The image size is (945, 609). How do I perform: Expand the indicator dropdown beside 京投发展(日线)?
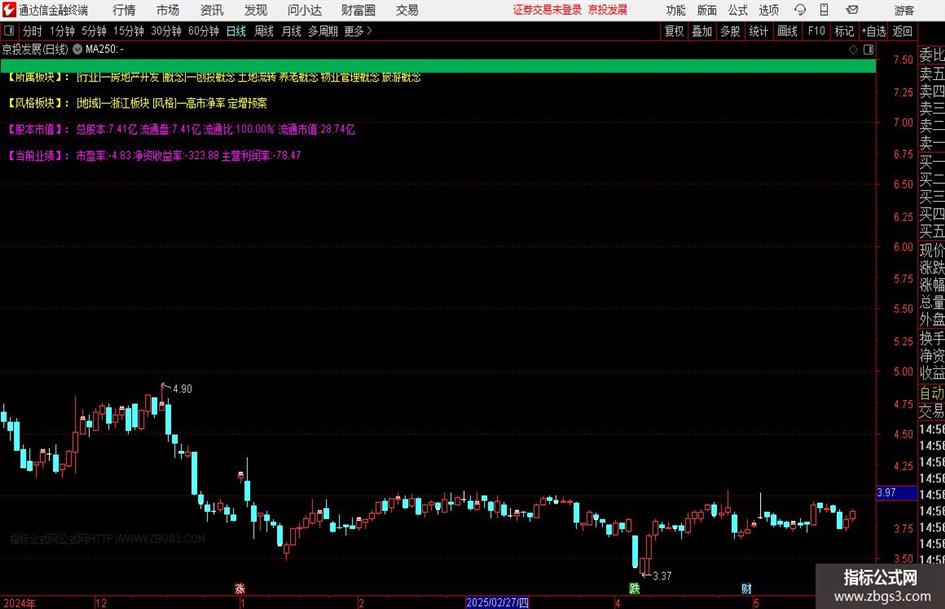click(77, 49)
